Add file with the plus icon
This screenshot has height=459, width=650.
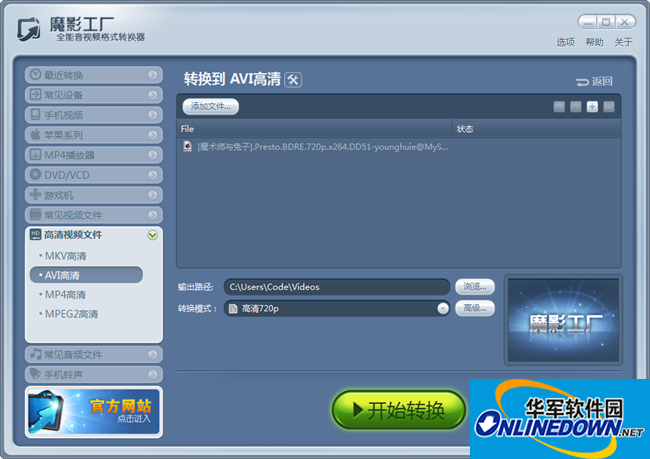(592, 107)
